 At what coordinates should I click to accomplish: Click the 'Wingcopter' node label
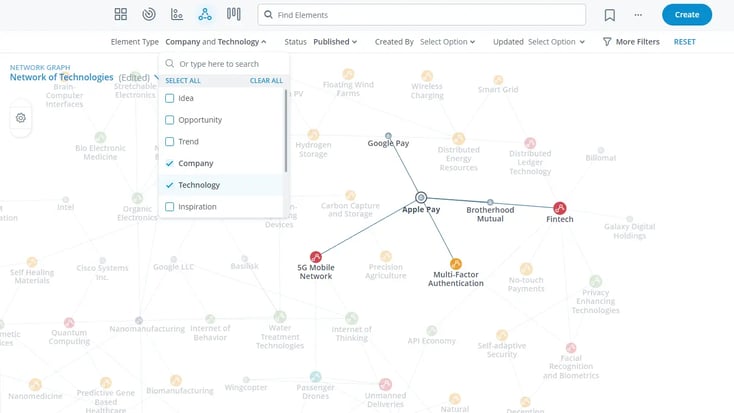pos(246,388)
